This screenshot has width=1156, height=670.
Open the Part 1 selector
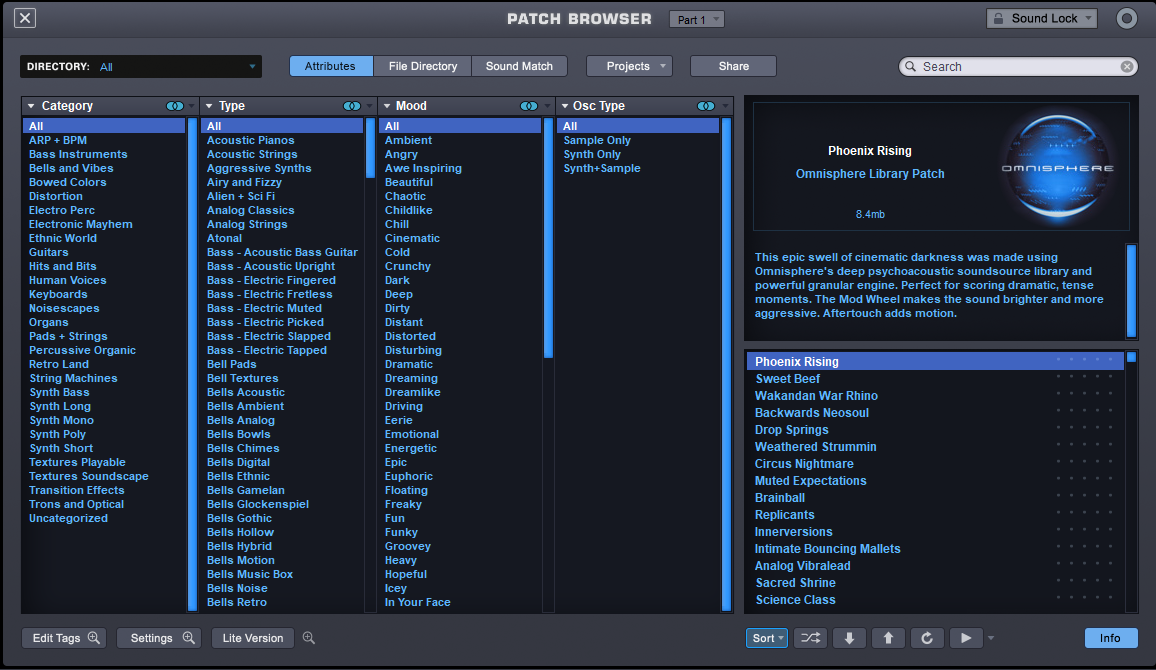pyautogui.click(x=696, y=18)
